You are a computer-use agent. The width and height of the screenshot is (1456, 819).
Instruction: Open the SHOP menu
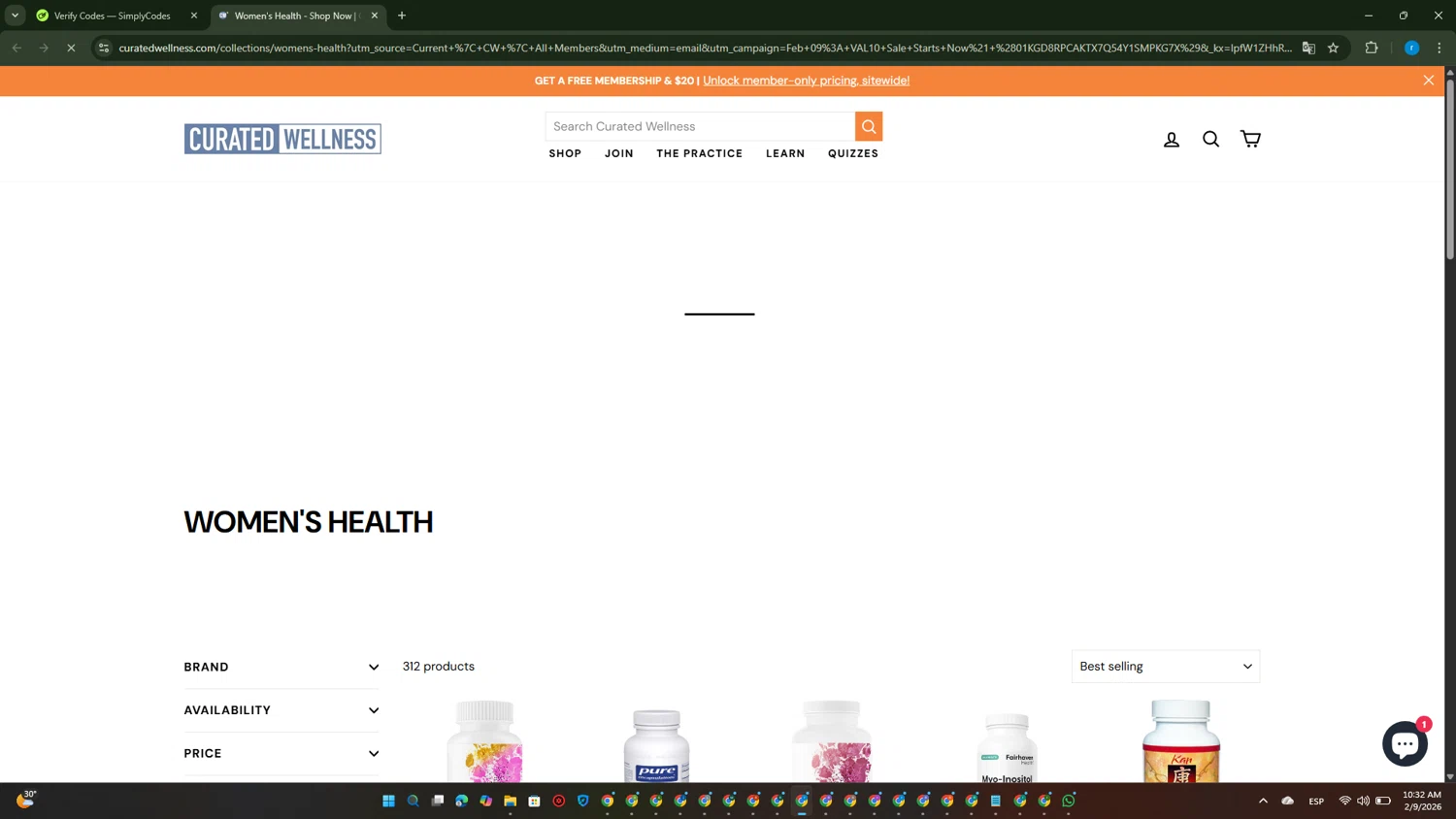coord(565,153)
